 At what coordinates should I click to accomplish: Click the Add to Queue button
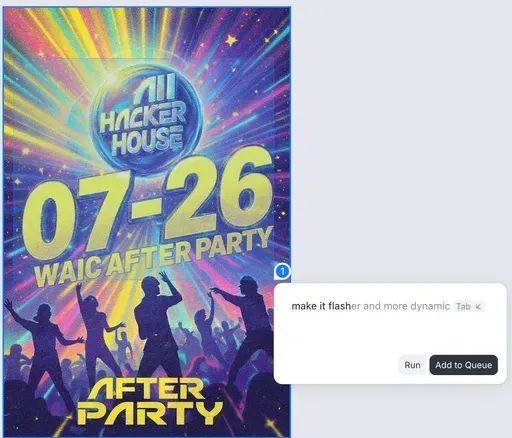click(x=463, y=365)
